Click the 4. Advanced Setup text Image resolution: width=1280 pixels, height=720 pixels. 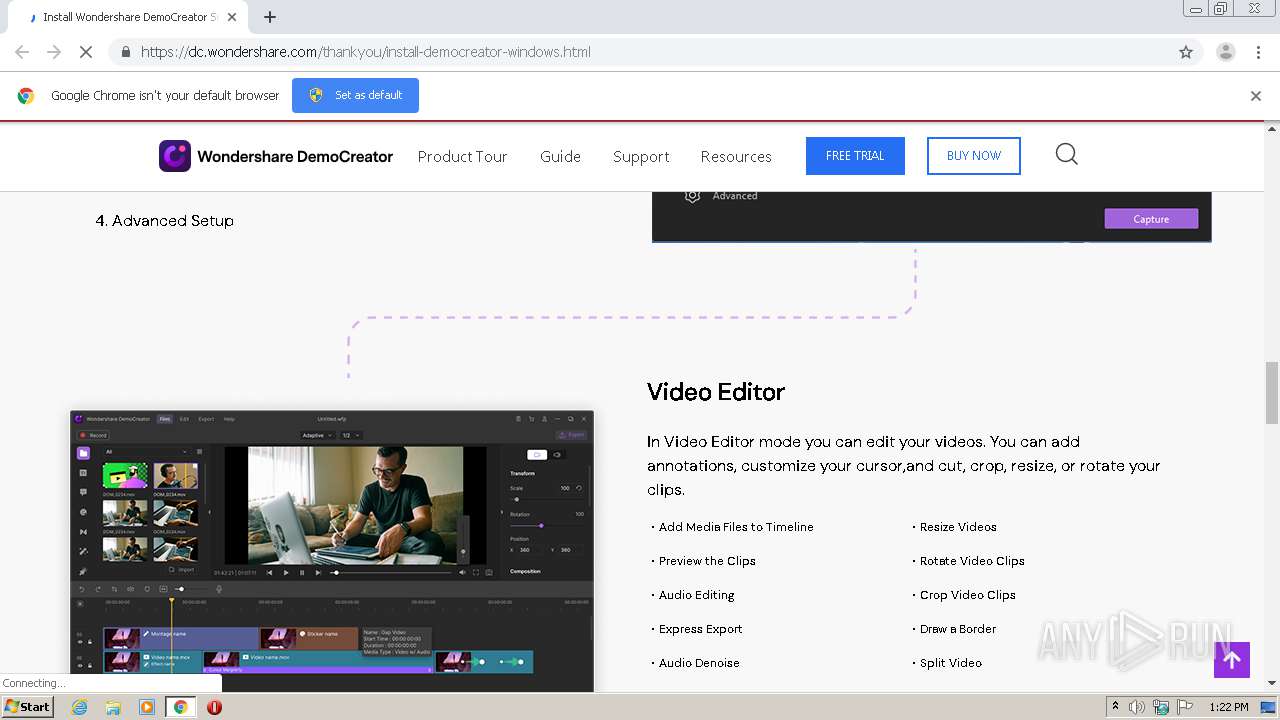165,221
